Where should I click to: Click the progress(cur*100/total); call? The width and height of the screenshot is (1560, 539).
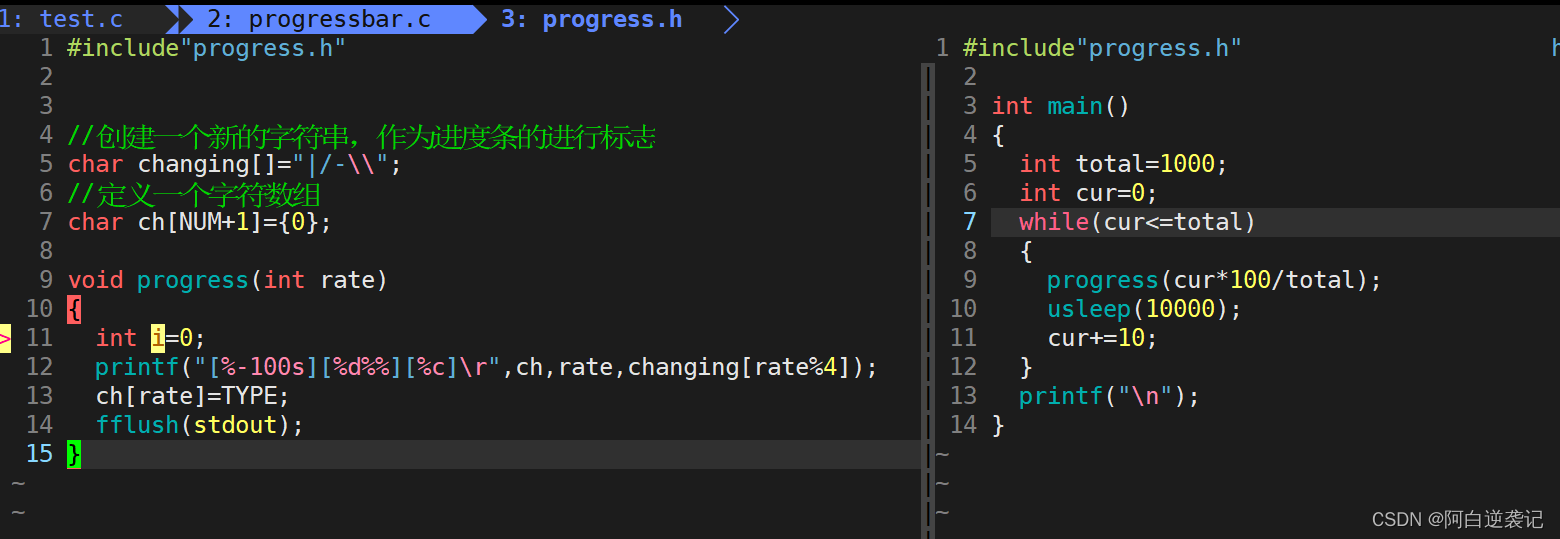point(1214,280)
